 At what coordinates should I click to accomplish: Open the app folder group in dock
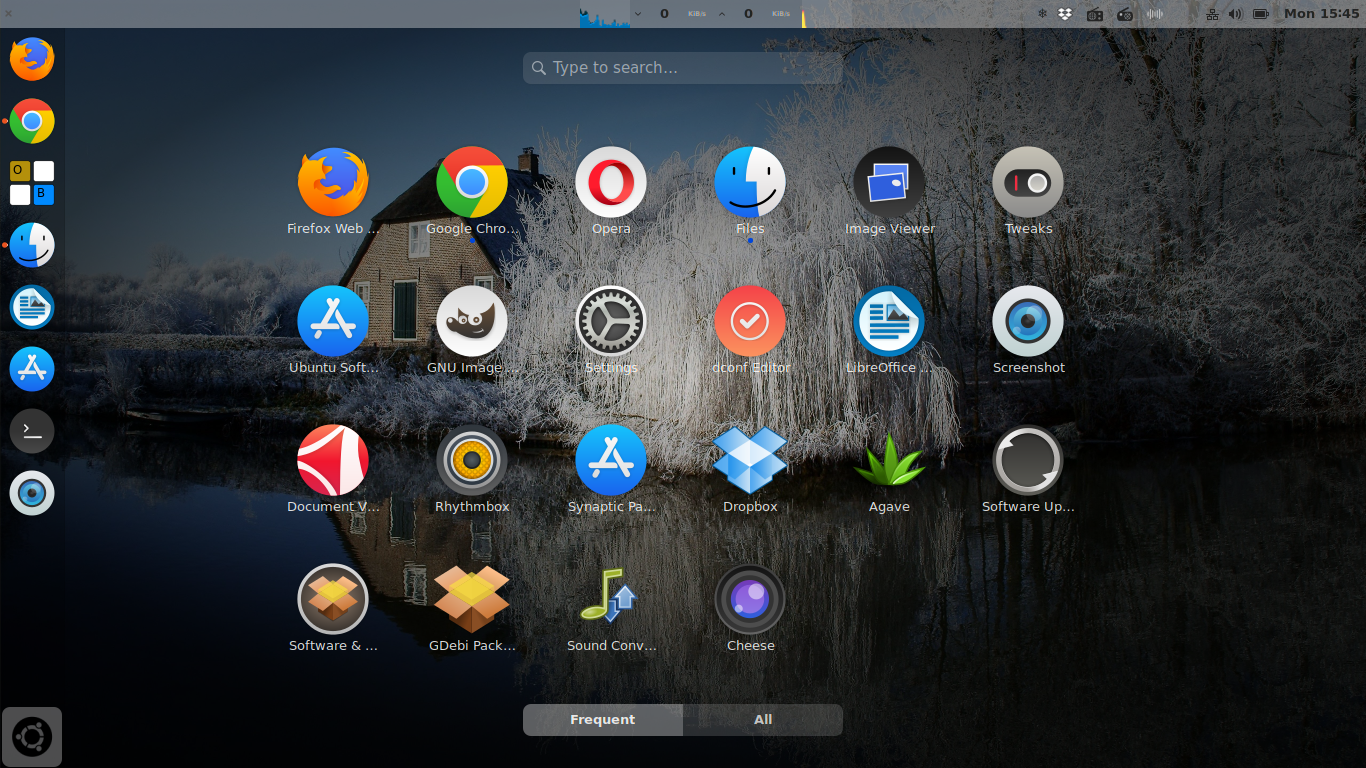pyautogui.click(x=32, y=183)
